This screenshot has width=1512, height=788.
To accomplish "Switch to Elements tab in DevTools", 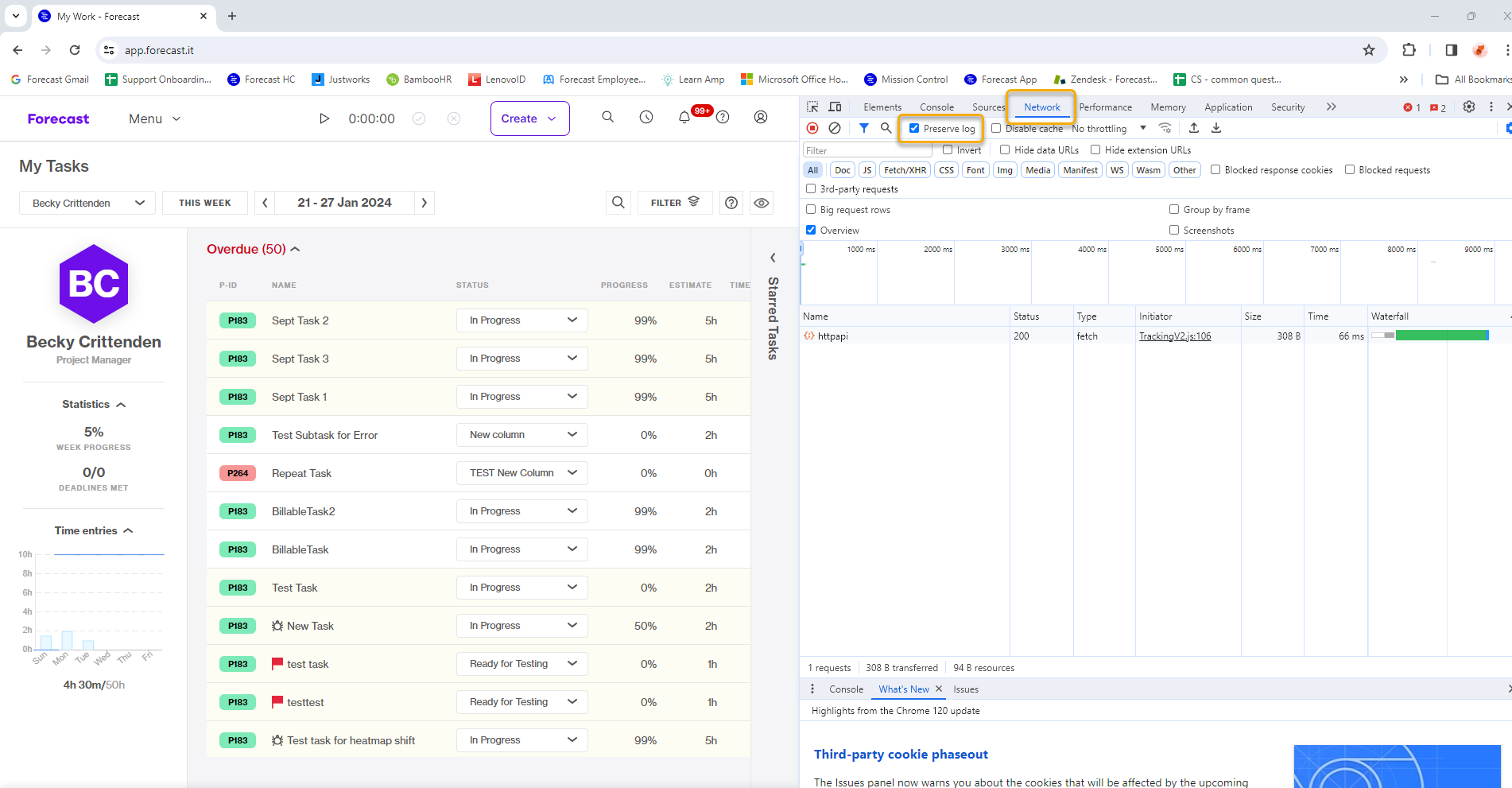I will point(882,107).
